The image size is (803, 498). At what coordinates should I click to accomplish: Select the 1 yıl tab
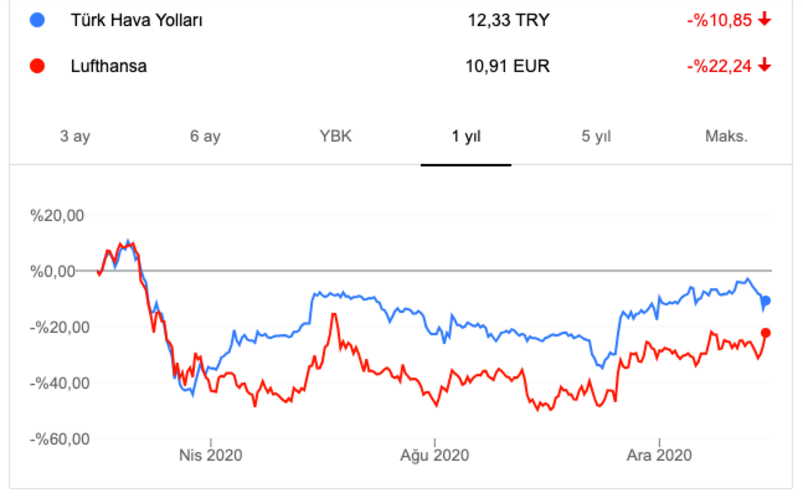pyautogui.click(x=467, y=137)
